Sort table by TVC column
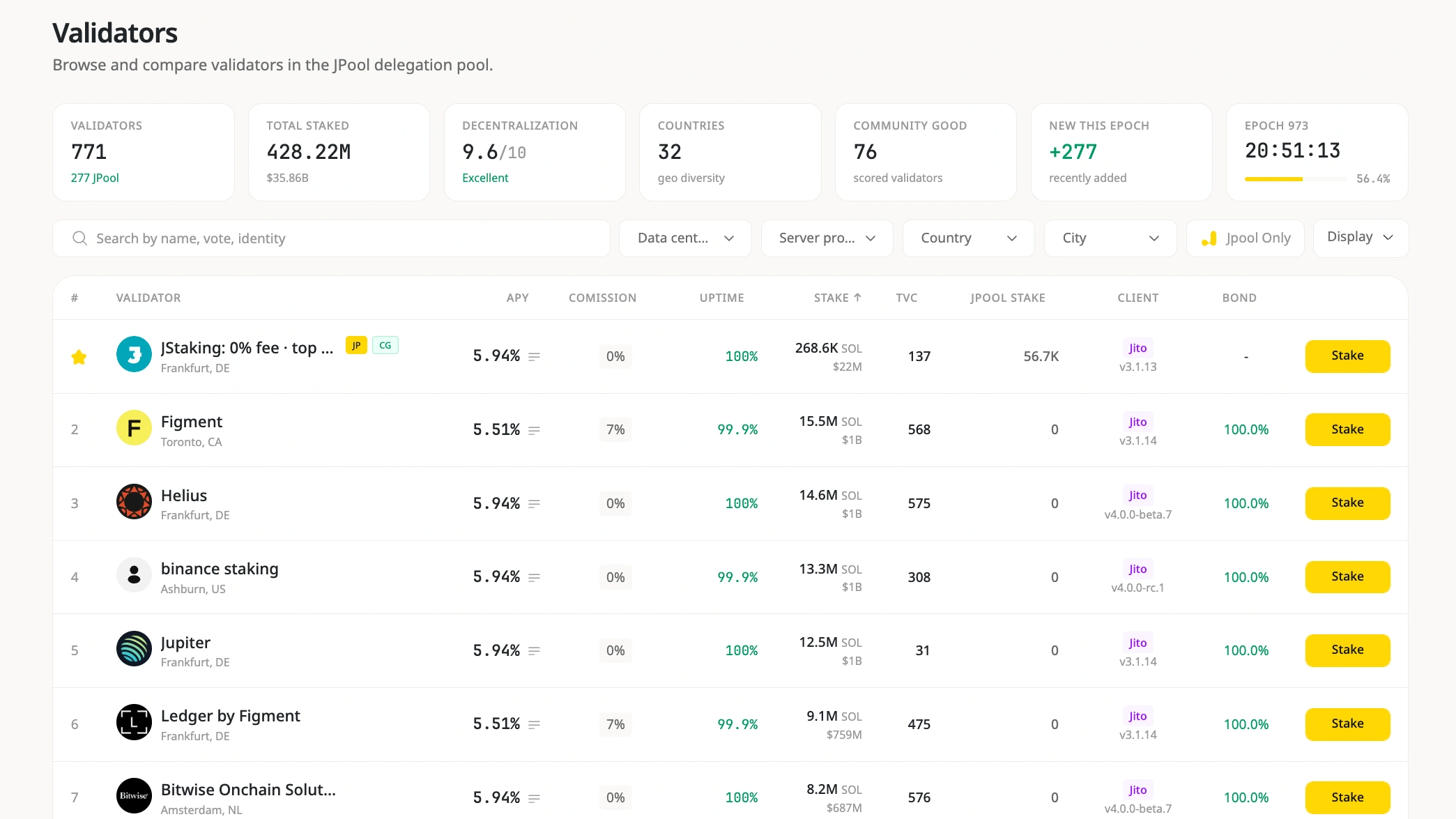The height and width of the screenshot is (819, 1456). coord(906,298)
